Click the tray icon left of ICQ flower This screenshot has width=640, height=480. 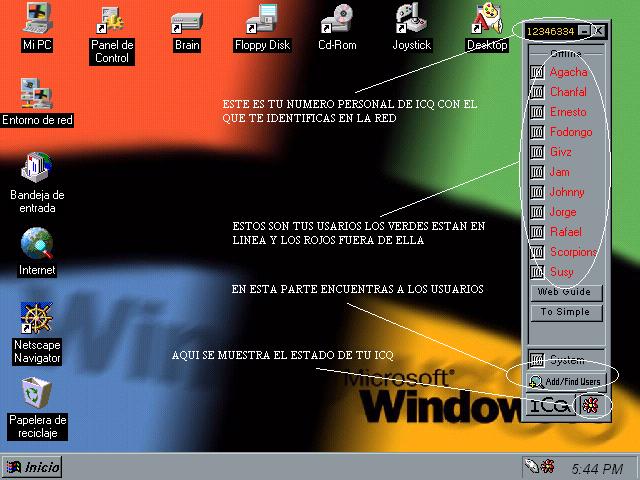point(532,466)
